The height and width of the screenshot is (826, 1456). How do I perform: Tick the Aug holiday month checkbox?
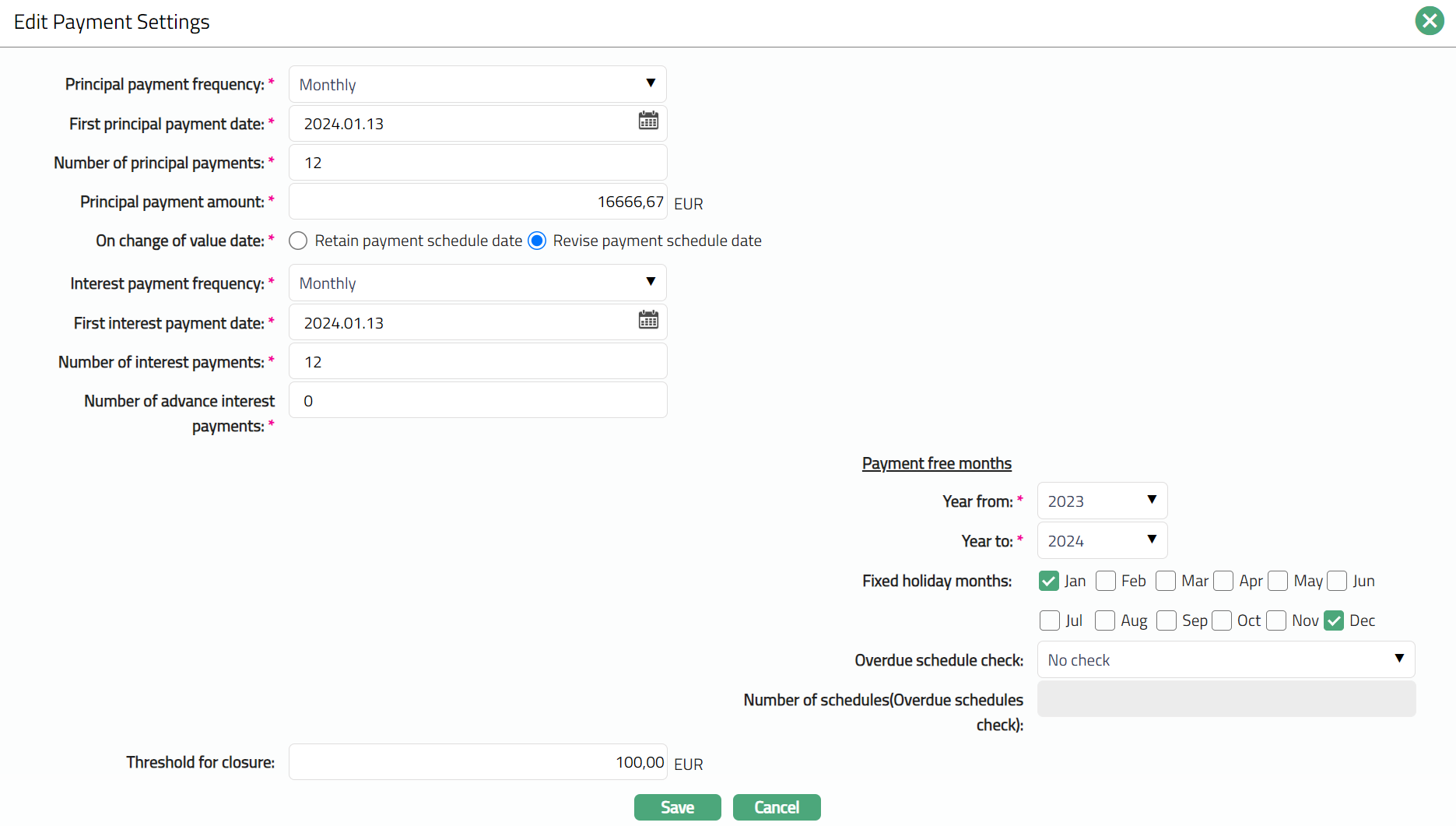1105,621
